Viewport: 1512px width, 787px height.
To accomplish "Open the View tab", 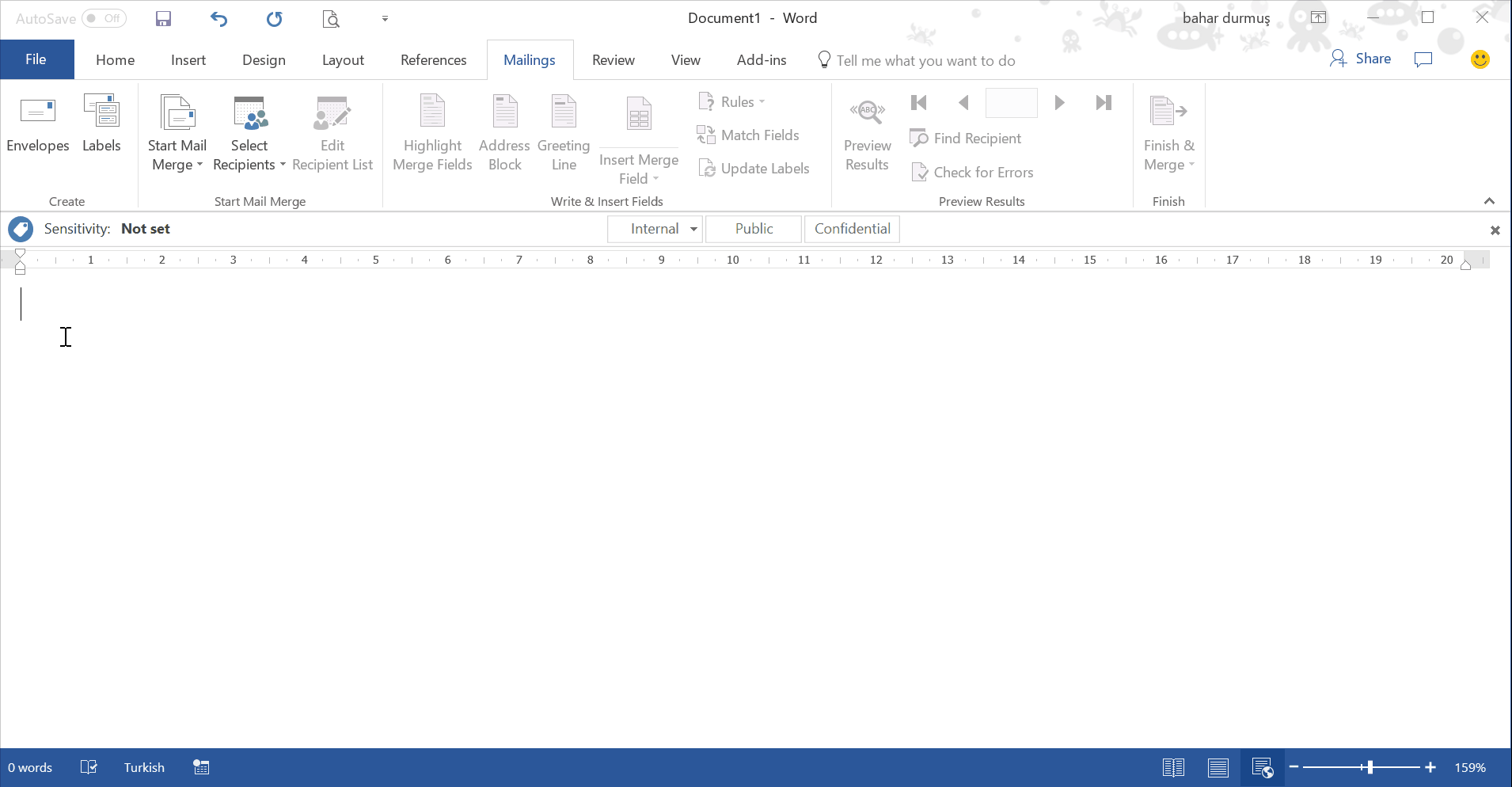I will (686, 60).
